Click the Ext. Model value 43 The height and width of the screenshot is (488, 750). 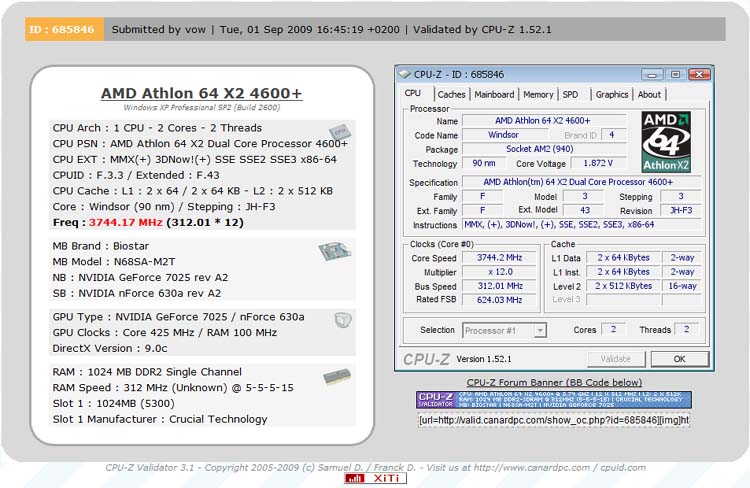(x=585, y=211)
